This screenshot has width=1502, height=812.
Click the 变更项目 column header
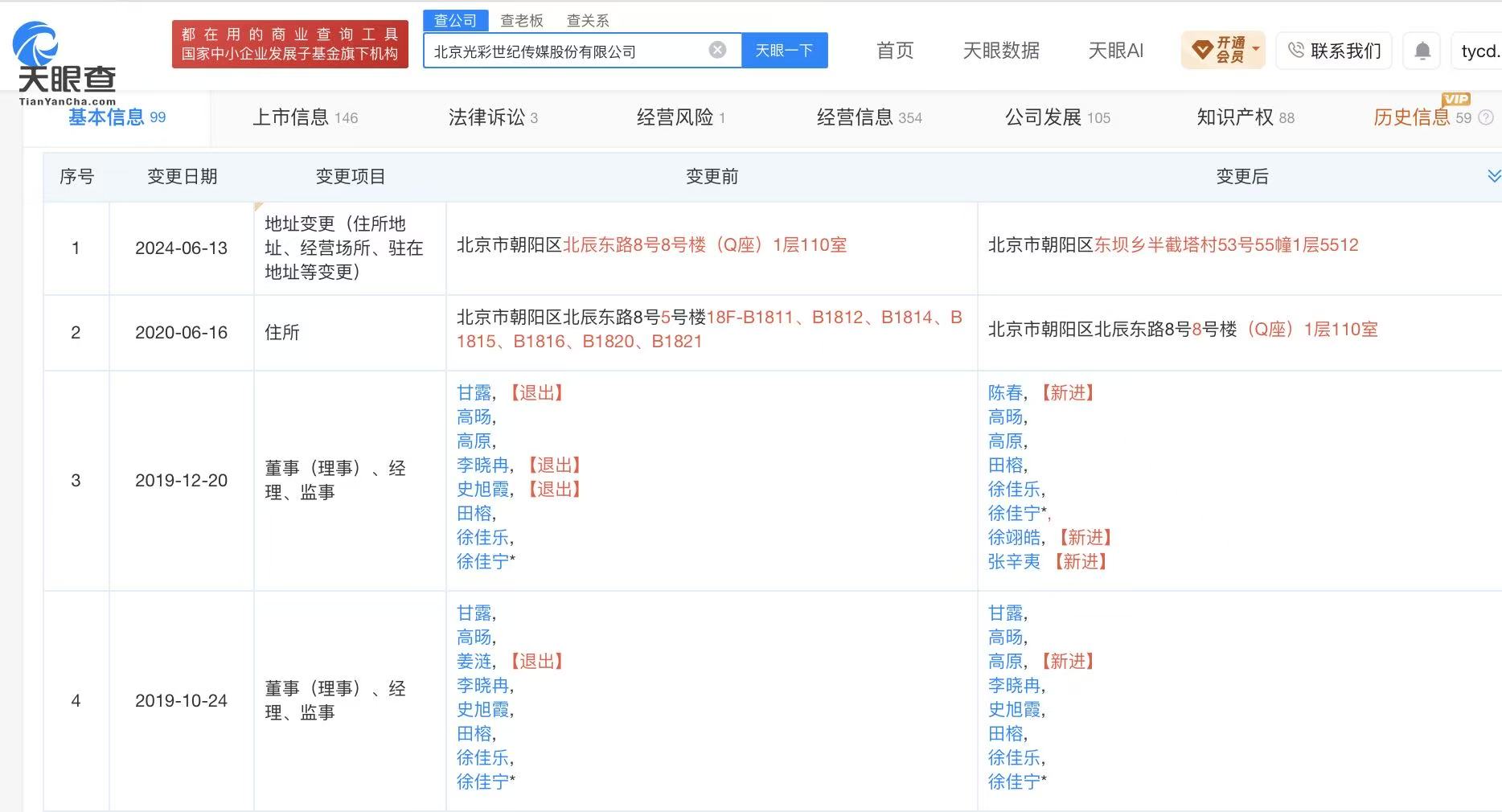pyautogui.click(x=351, y=177)
